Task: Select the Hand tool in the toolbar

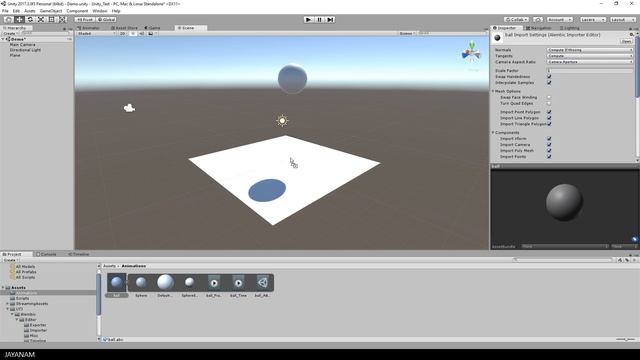Action: tap(9, 20)
